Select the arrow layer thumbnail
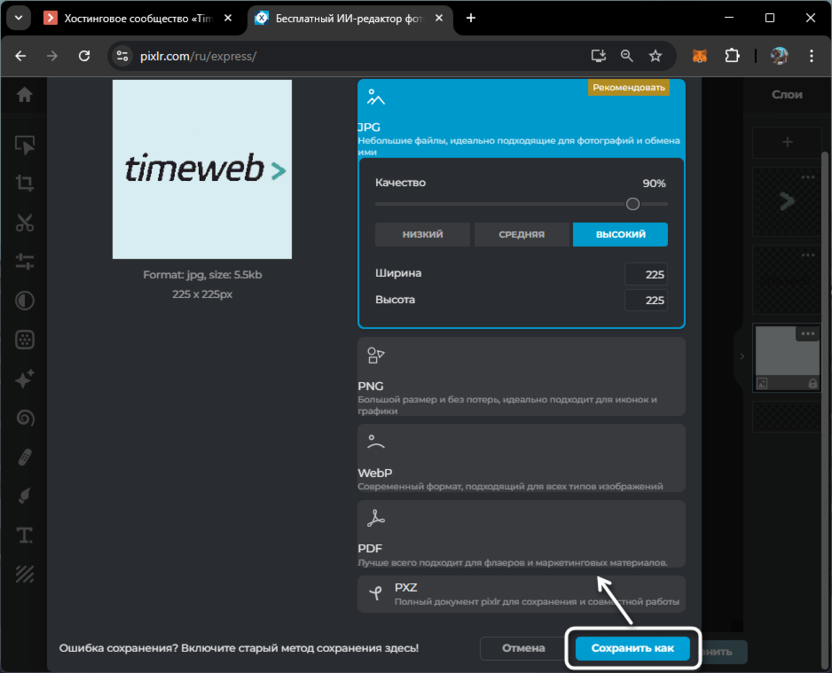The image size is (832, 673). (x=787, y=202)
